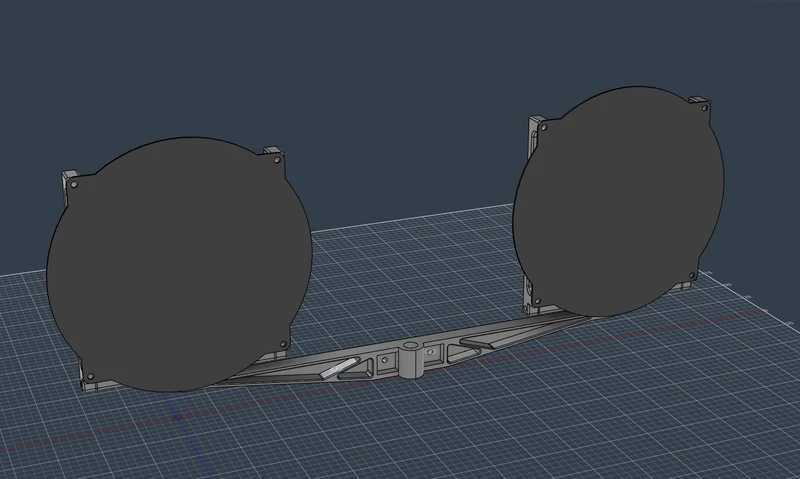Click the central cylindrical hub on the beam
Screen dimensions: 800x479
click(409, 360)
